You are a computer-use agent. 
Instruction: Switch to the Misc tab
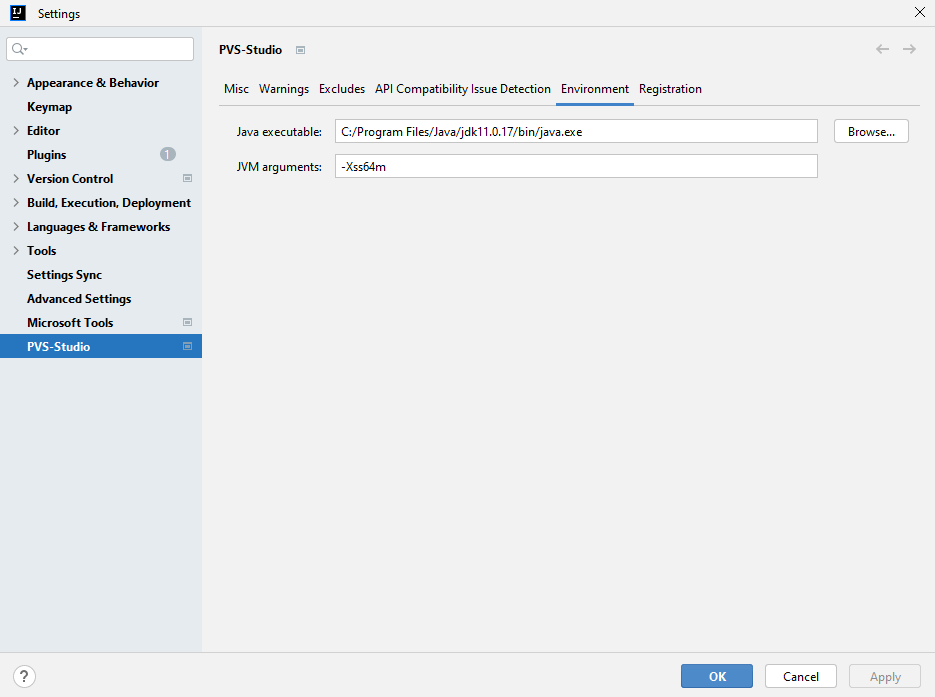click(236, 89)
